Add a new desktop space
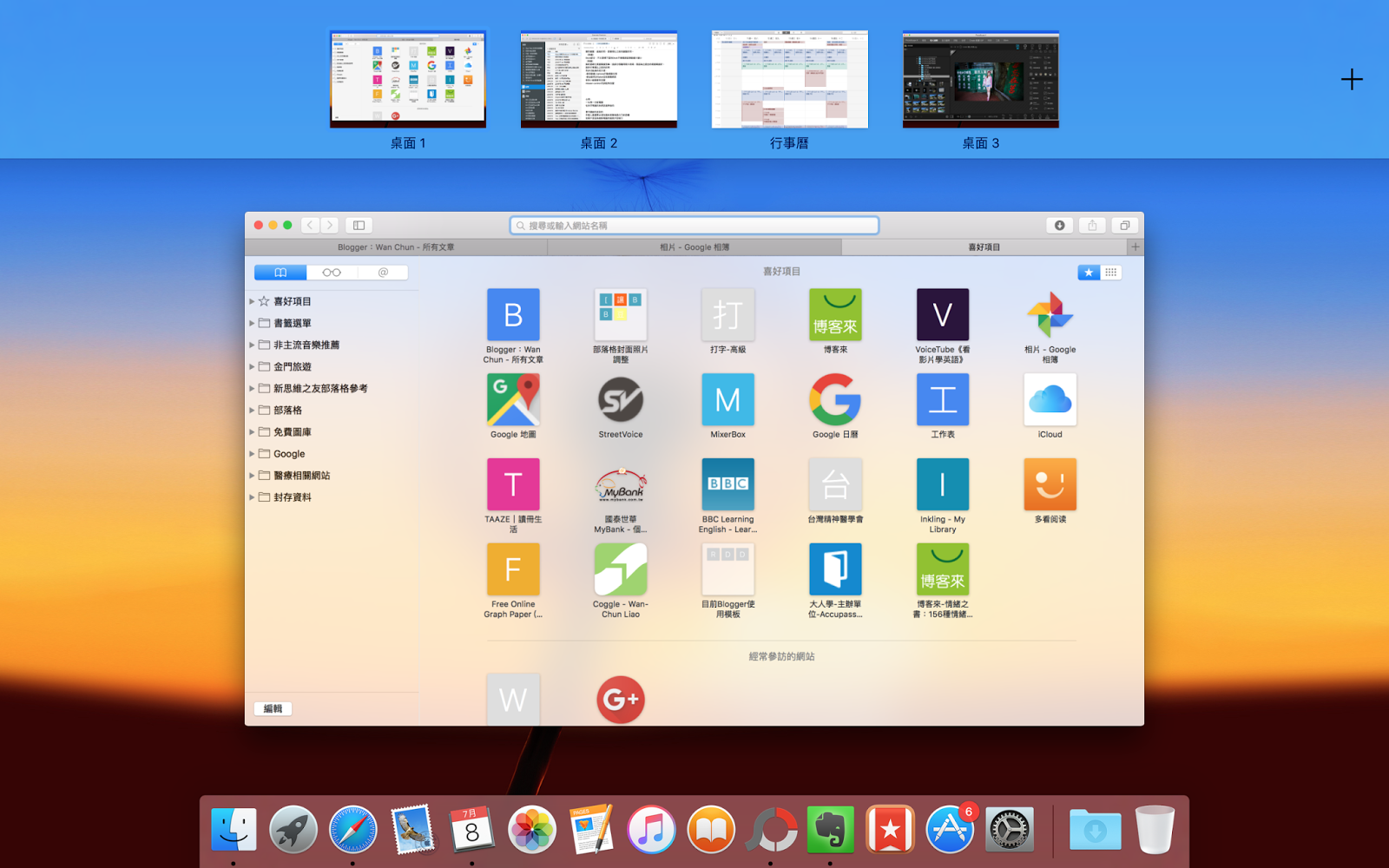The image size is (1389, 868). point(1352,80)
